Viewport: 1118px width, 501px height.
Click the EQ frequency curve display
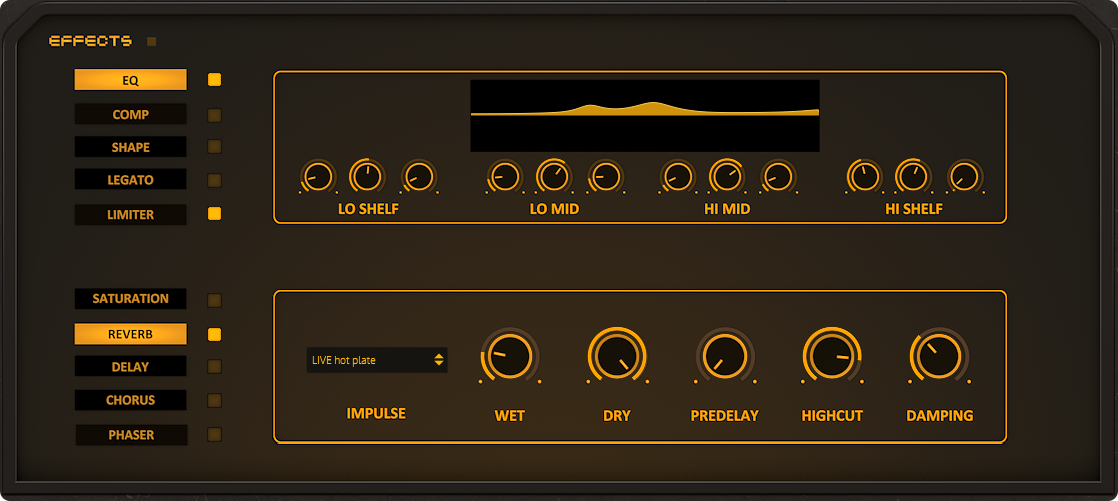click(x=645, y=115)
